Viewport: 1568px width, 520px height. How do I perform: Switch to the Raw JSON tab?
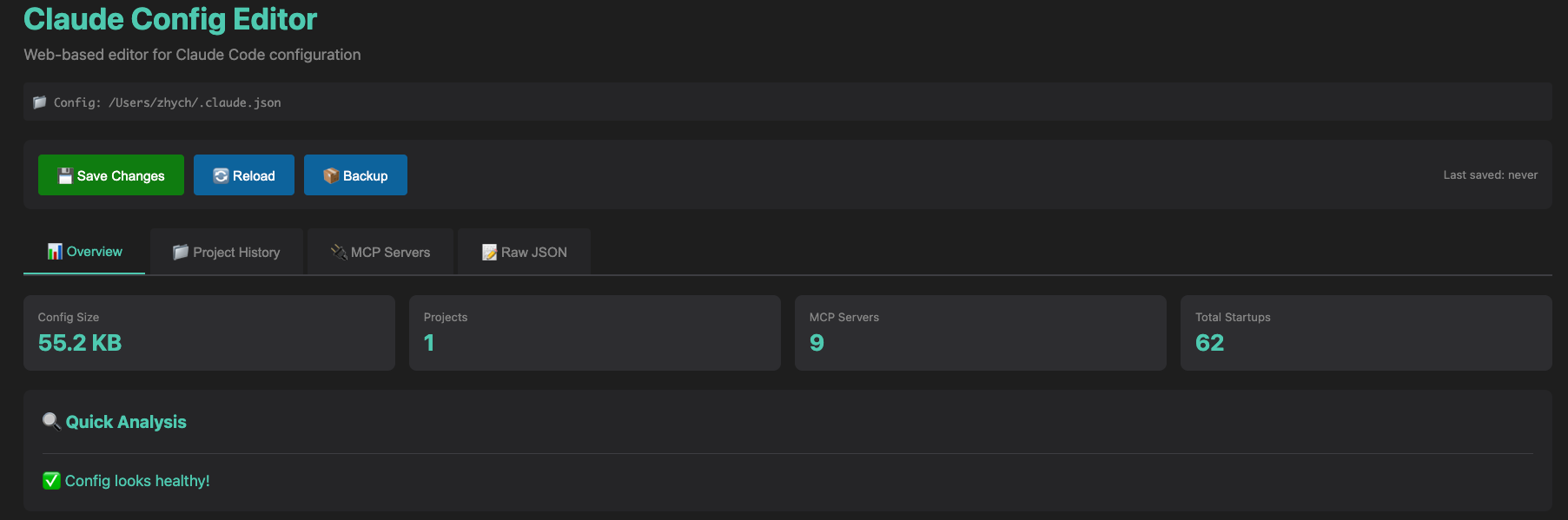pos(525,252)
